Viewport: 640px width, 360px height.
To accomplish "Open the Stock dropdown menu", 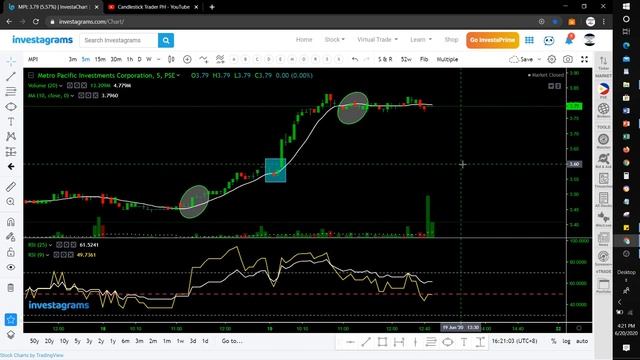I will coord(334,40).
